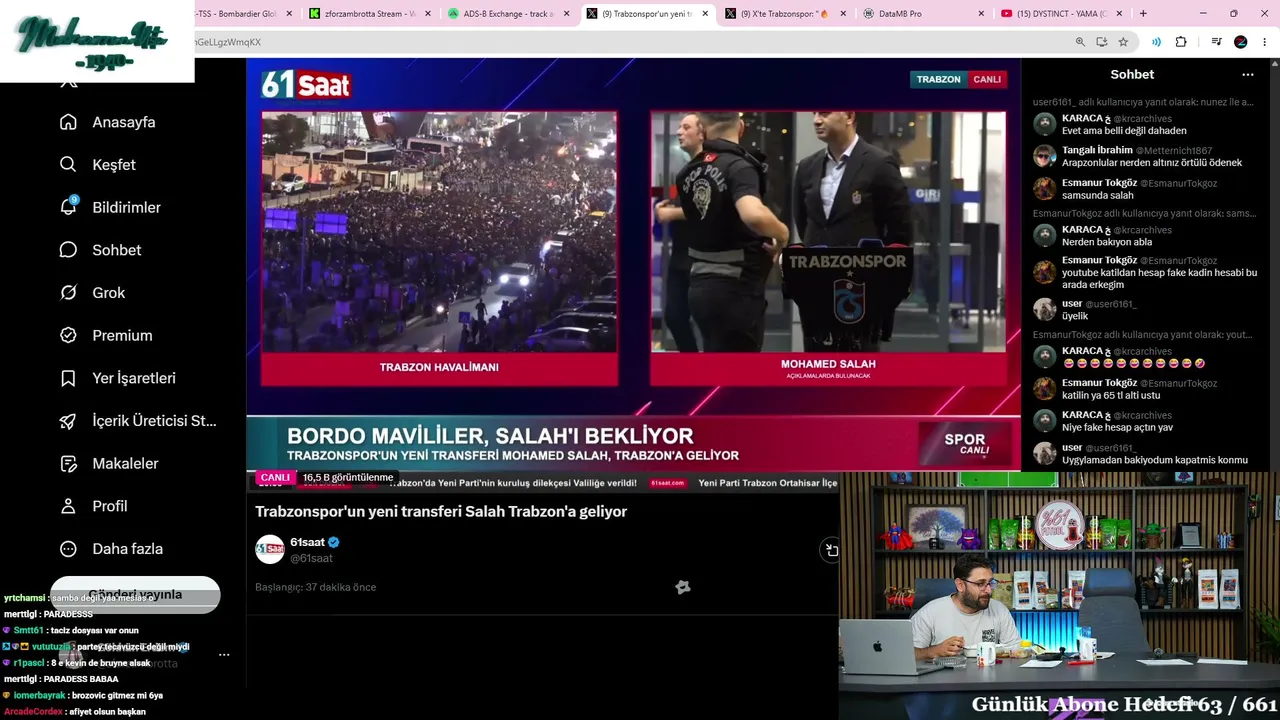Image resolution: width=1280 pixels, height=720 pixels.
Task: Click the Keşfet link label
Action: point(114,165)
